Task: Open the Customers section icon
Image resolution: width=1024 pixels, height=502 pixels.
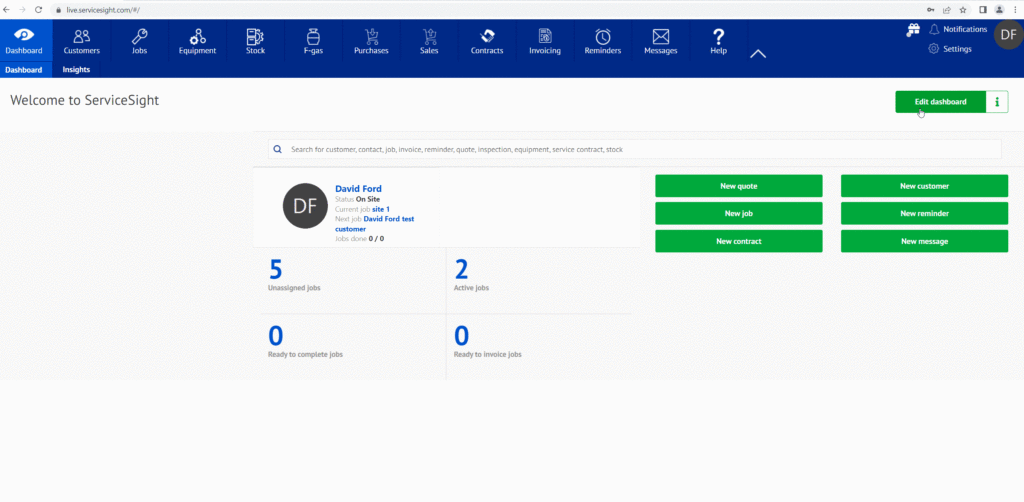Action: coord(82,36)
